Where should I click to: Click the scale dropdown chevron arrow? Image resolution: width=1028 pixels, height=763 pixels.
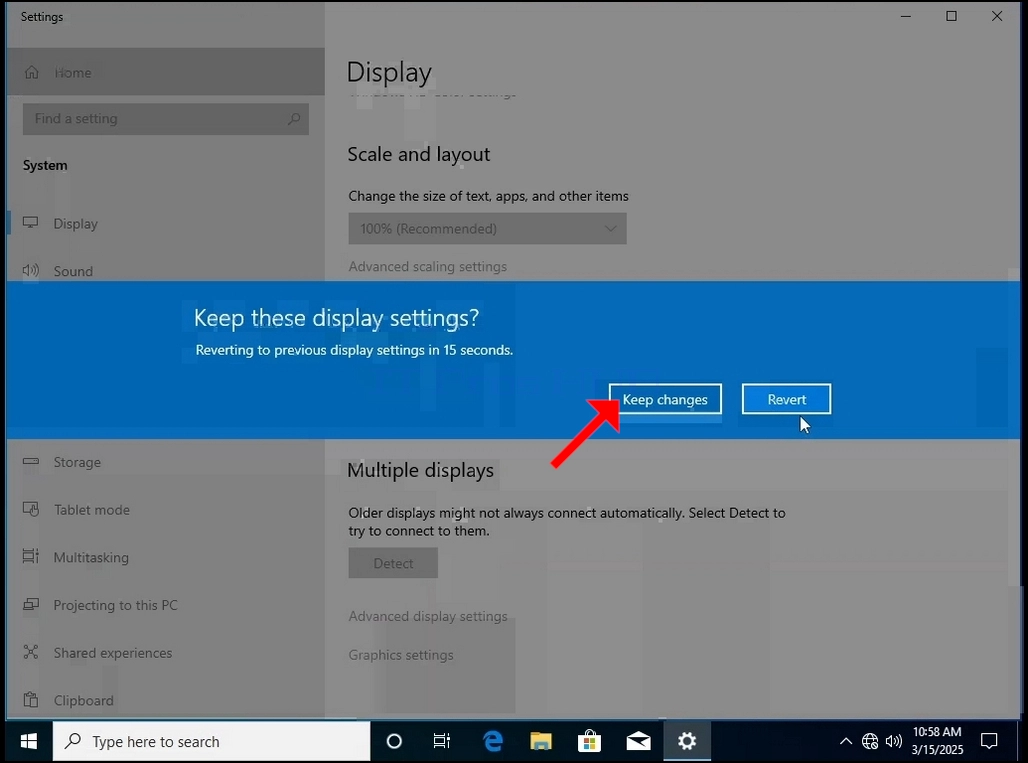[610, 229]
